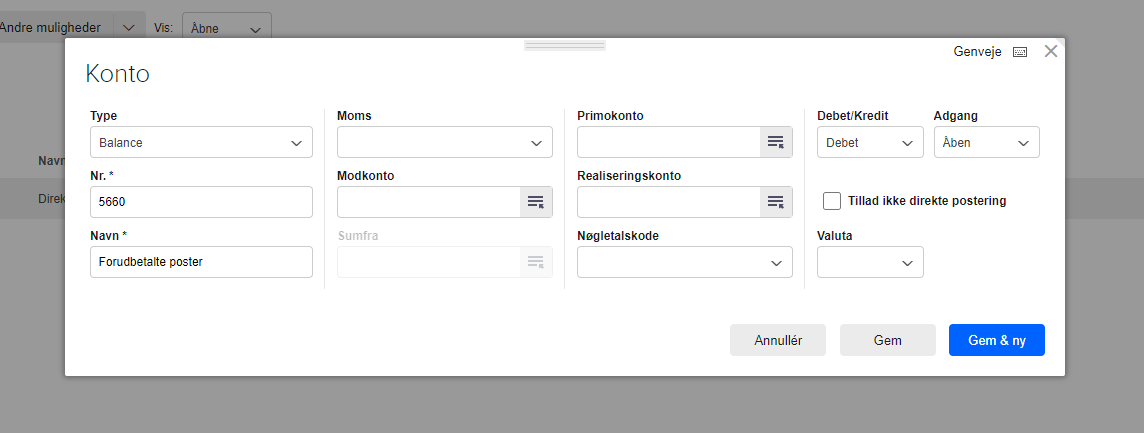This screenshot has height=433, width=1144.
Task: Open the Modkonto account lookup icon
Action: coord(536,202)
